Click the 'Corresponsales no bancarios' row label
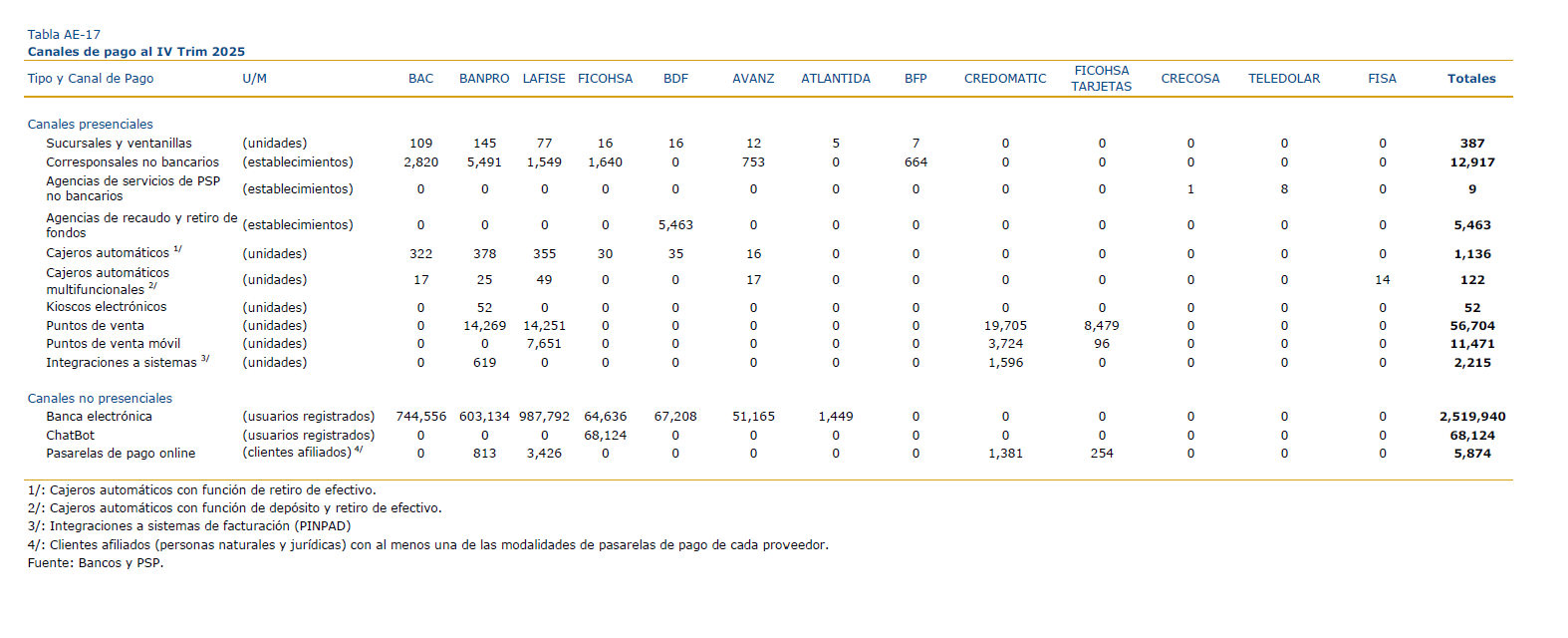The image size is (1568, 638). coord(132,162)
